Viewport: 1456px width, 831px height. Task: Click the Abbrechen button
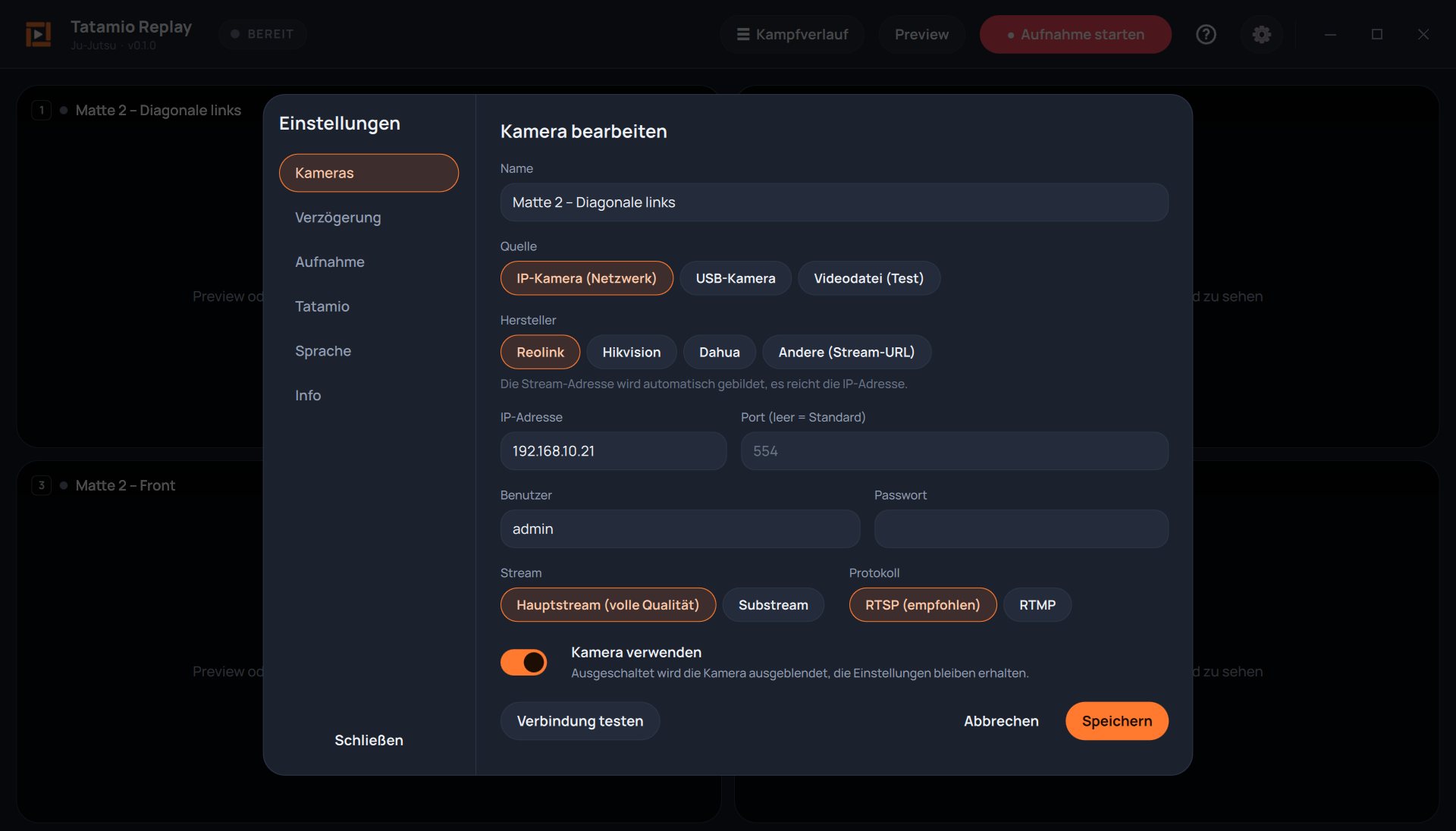click(1001, 721)
